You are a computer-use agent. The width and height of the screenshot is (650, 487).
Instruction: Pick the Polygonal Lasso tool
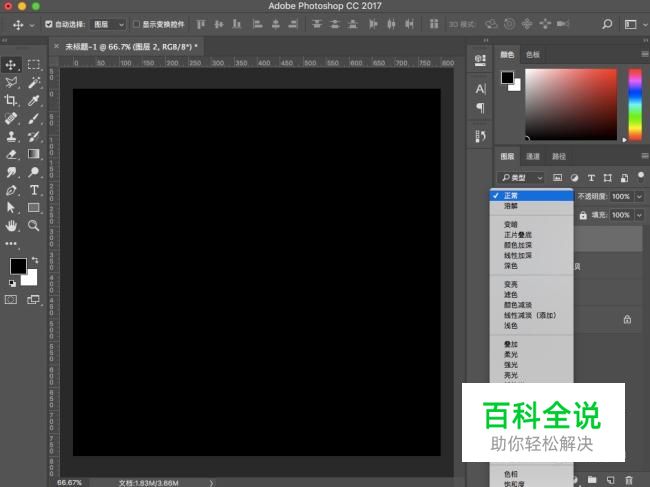tap(11, 82)
